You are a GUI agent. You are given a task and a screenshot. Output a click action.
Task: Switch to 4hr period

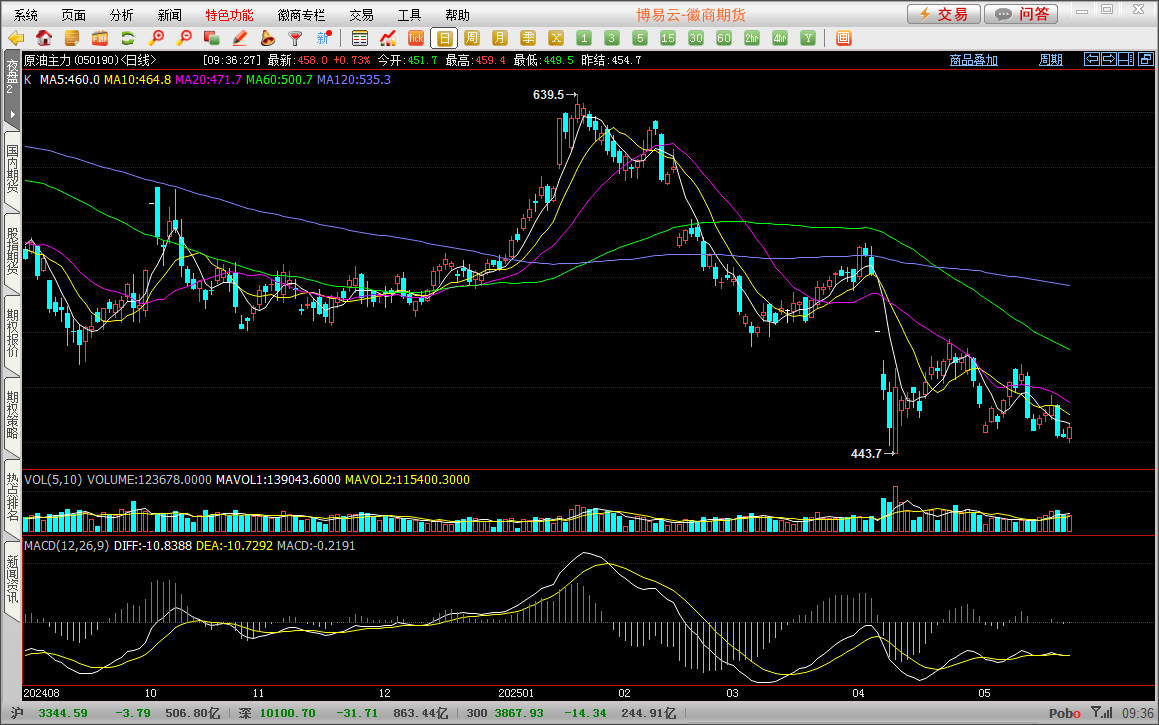tap(780, 38)
